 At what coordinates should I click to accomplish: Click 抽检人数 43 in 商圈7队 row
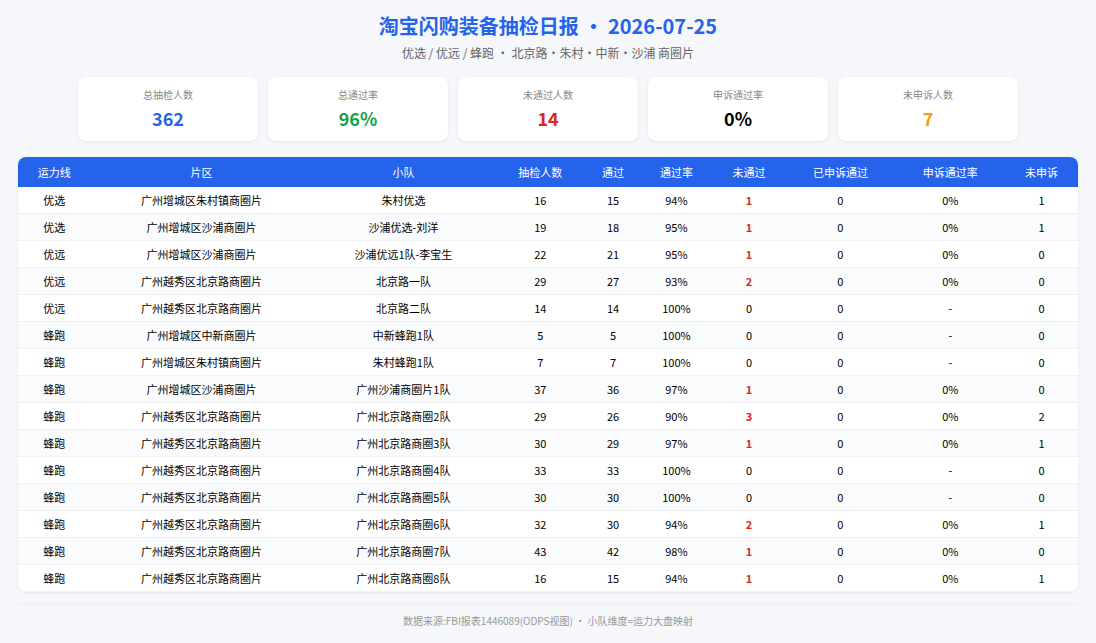tap(540, 552)
